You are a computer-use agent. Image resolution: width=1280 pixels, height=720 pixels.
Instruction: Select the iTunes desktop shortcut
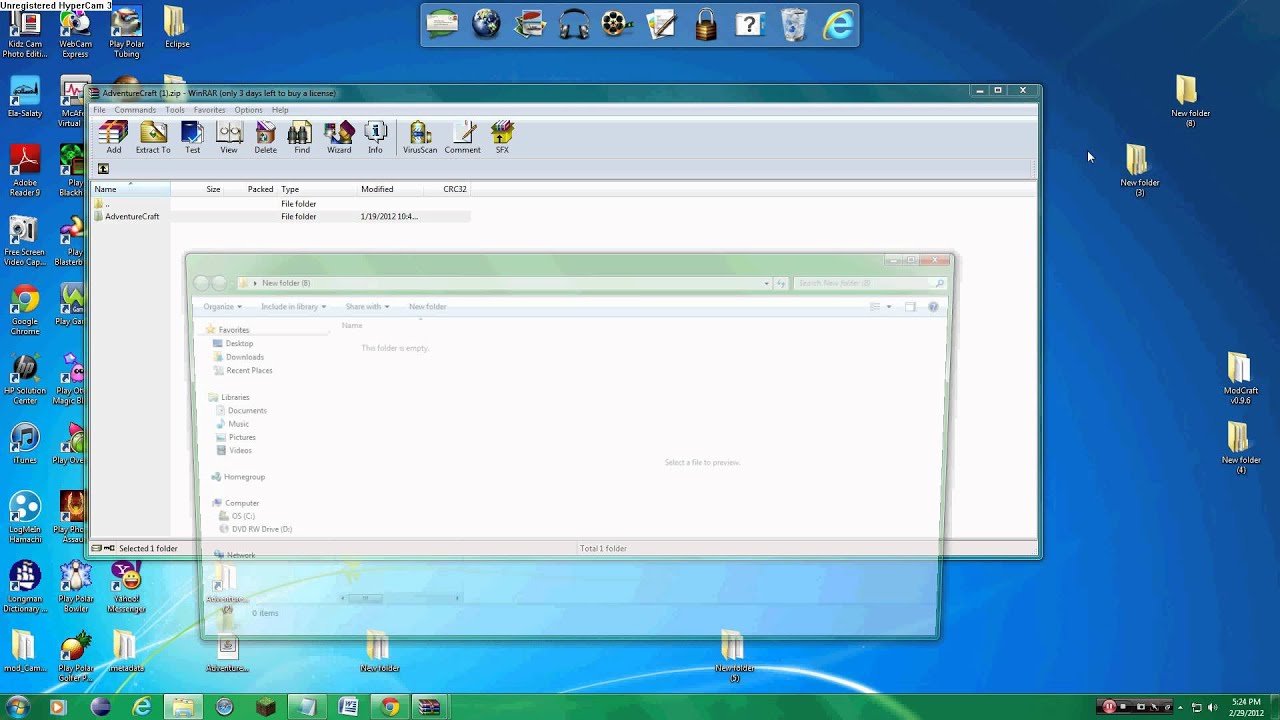(25, 444)
